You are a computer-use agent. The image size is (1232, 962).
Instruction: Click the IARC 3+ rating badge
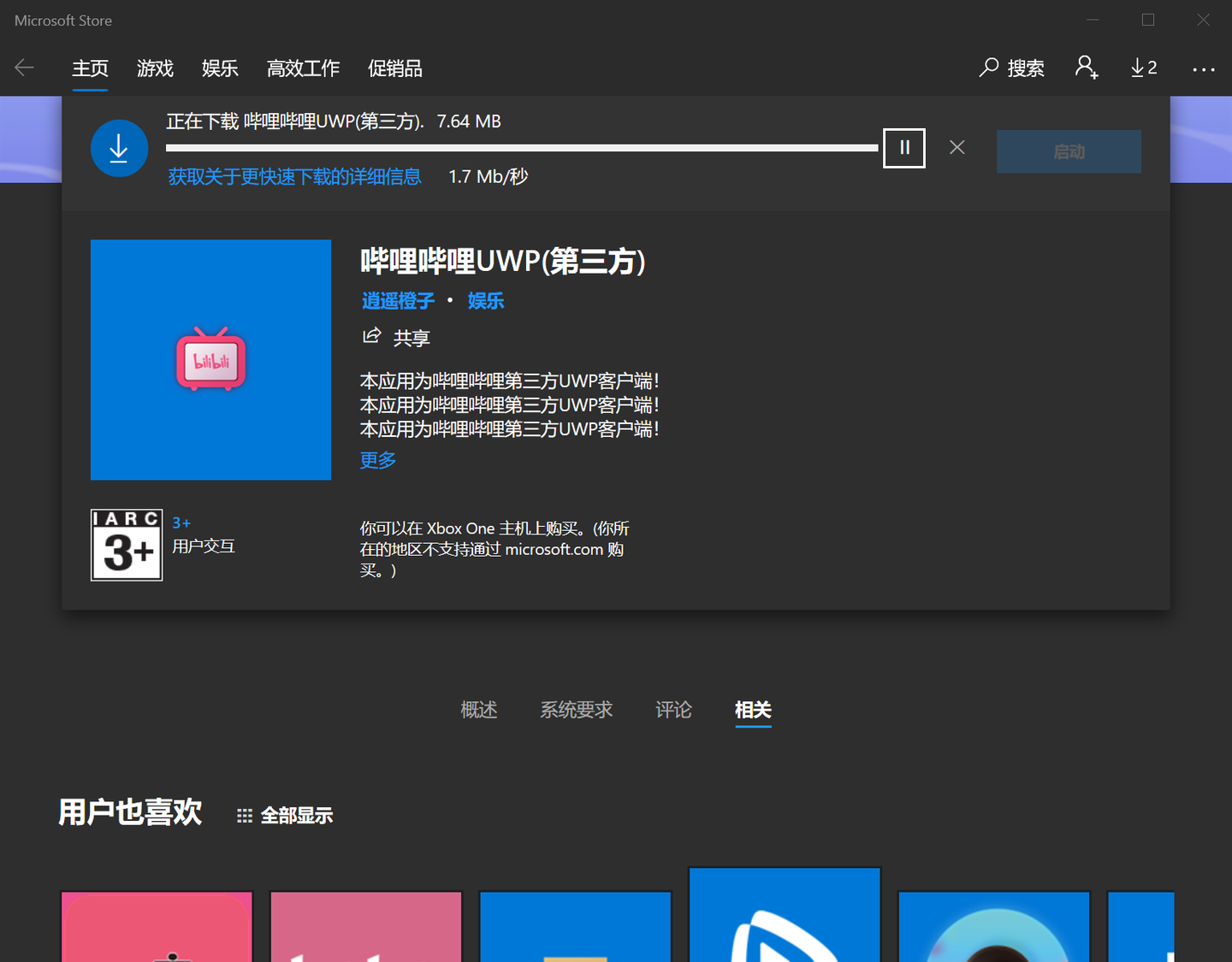pyautogui.click(x=126, y=545)
